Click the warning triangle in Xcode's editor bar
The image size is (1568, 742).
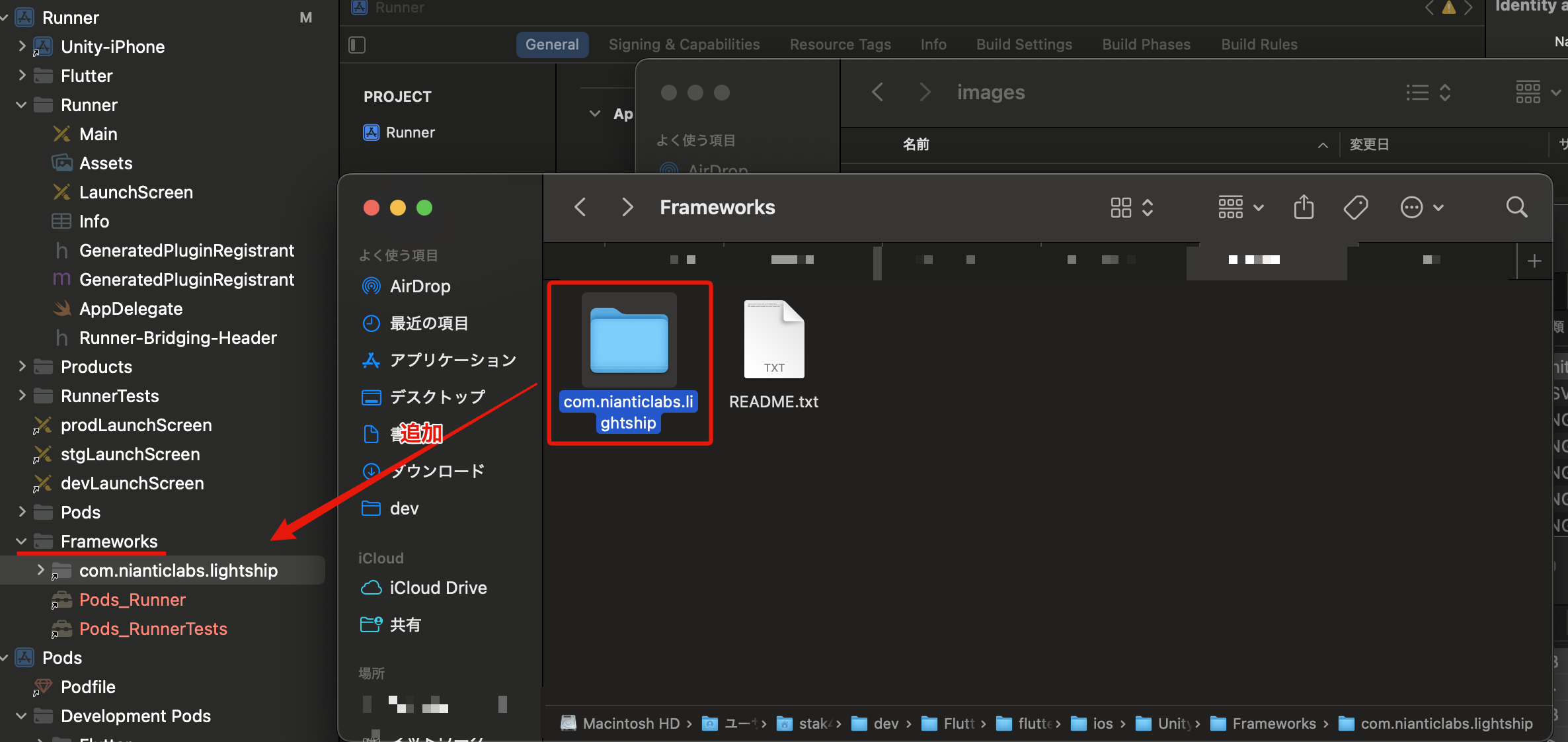point(1448,8)
